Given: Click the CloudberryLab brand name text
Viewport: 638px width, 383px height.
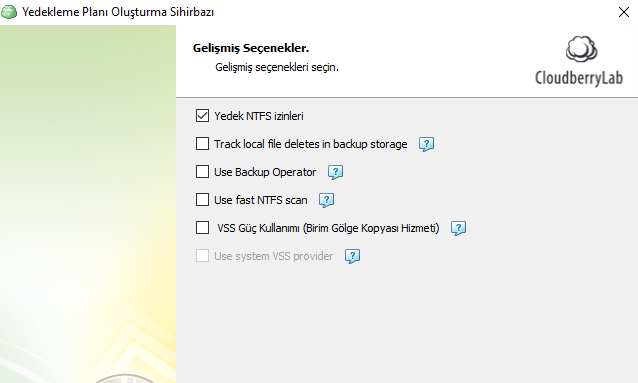Looking at the screenshot, I should coord(579,78).
